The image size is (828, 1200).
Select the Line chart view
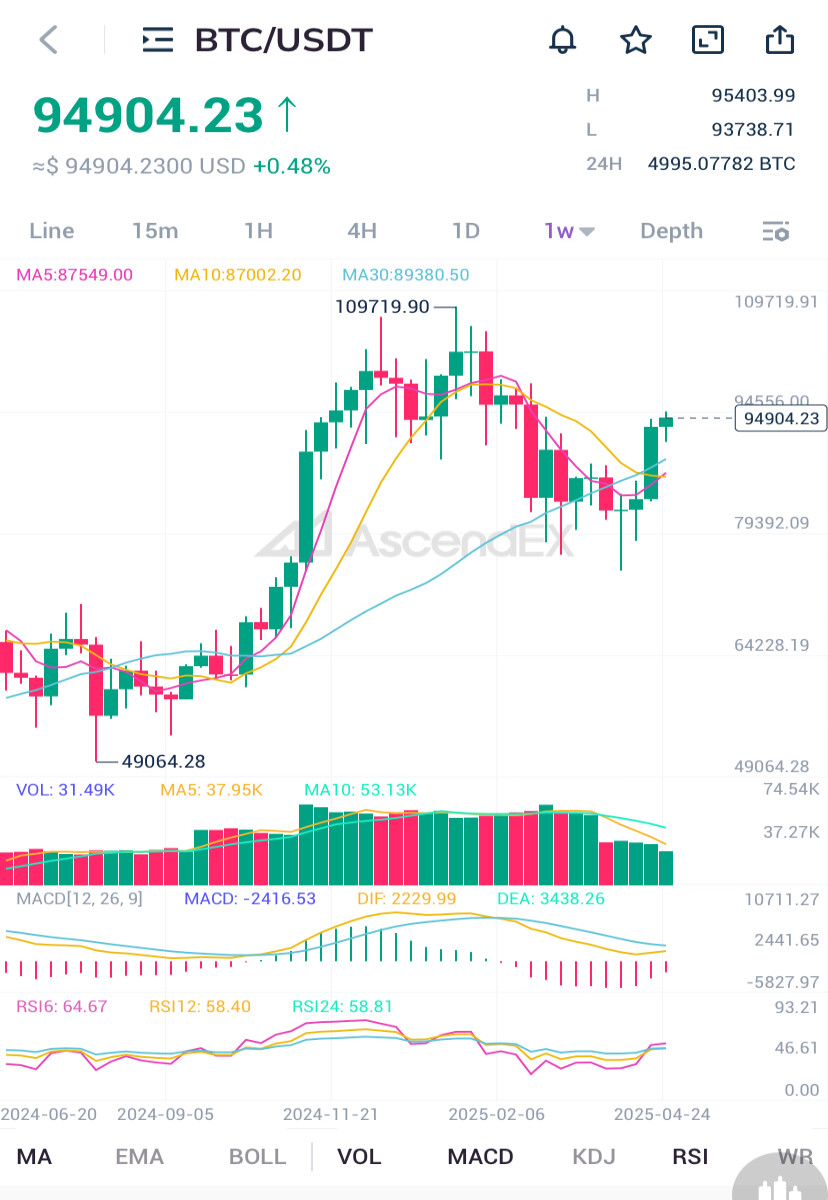(x=52, y=231)
